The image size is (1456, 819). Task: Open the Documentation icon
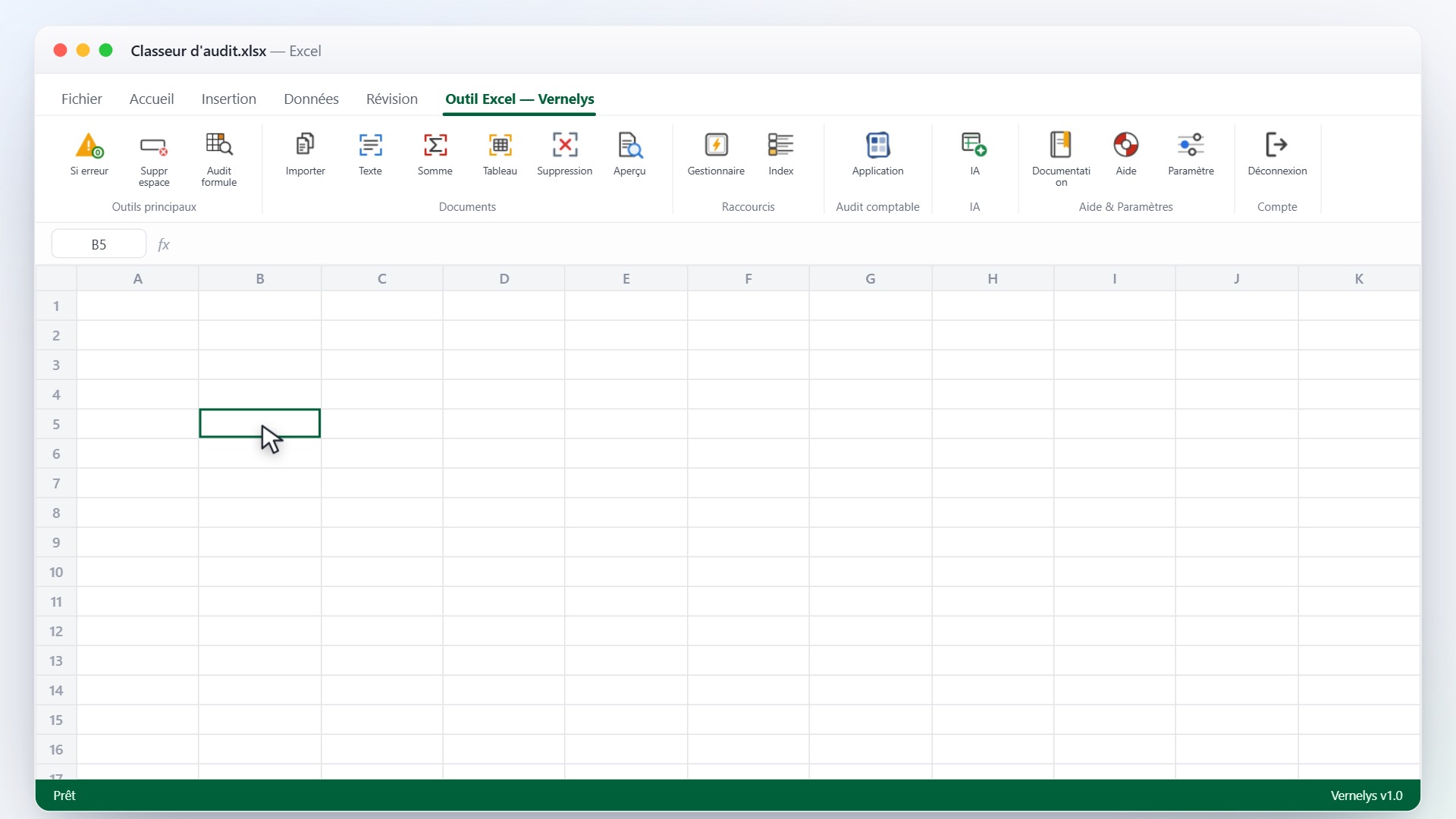[x=1061, y=145]
